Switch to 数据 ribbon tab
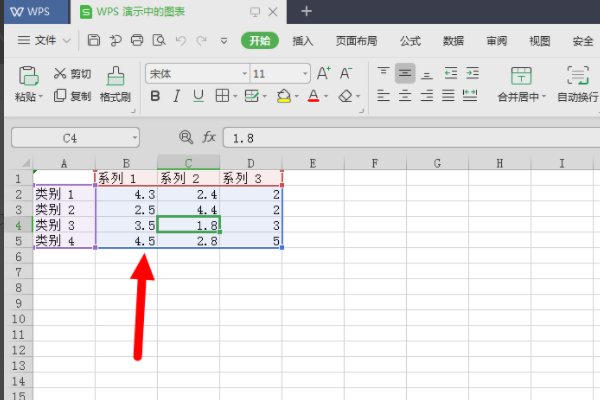This screenshot has height=400, width=600. 453,41
